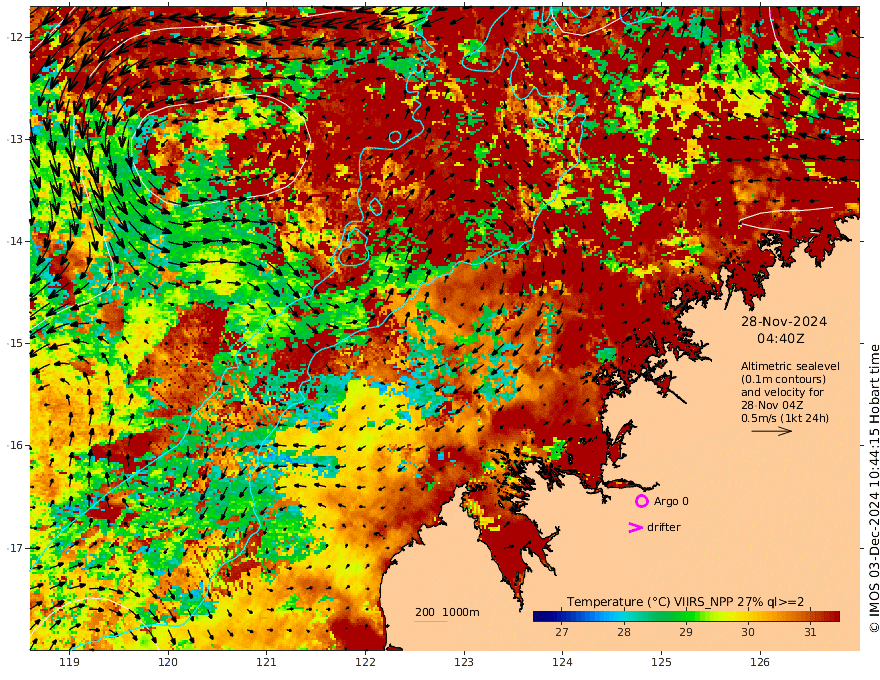Click longitude axis label 121
Screen dimensions: 880x680
pos(267,662)
